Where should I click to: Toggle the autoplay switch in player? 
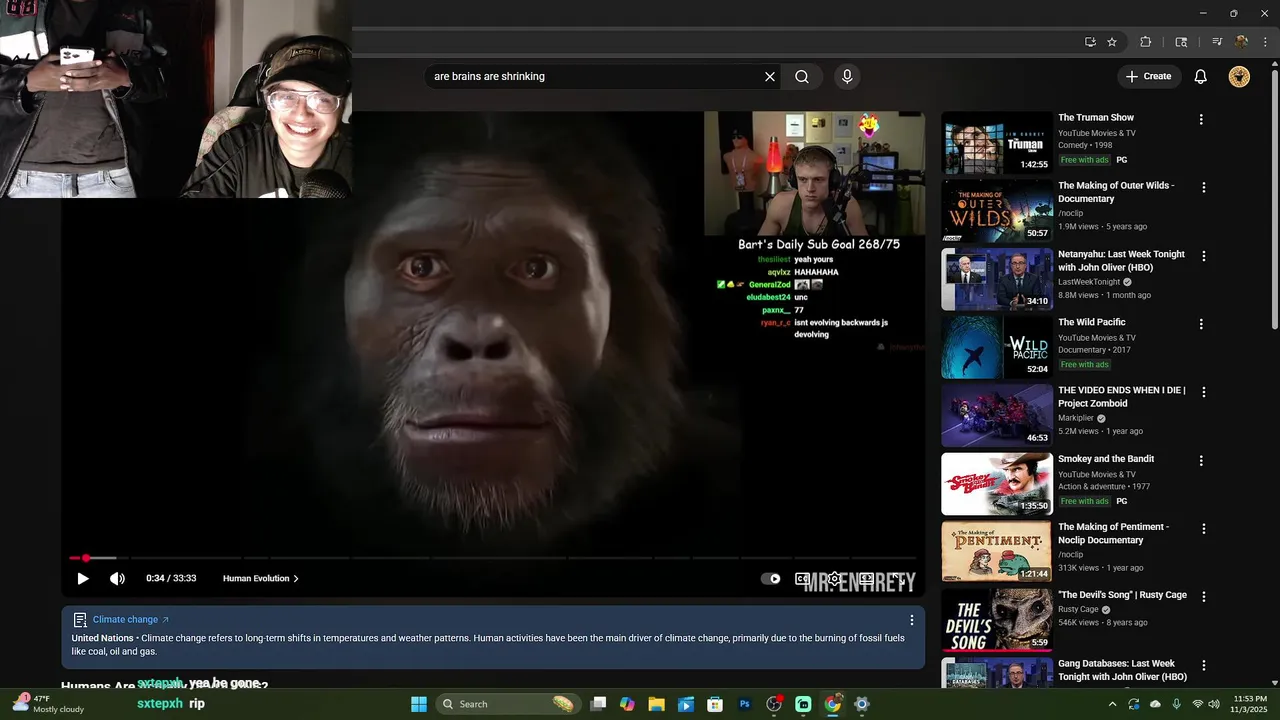pos(771,578)
